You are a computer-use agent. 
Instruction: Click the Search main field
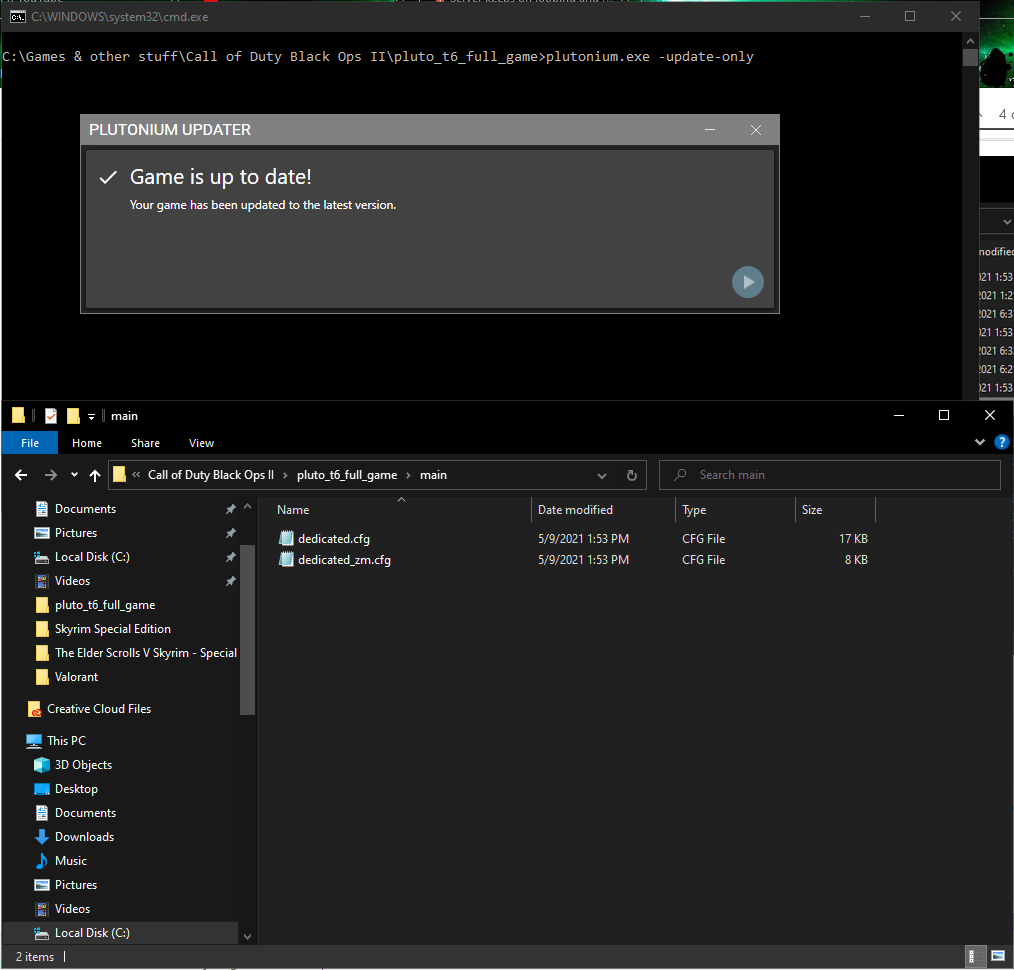click(830, 475)
